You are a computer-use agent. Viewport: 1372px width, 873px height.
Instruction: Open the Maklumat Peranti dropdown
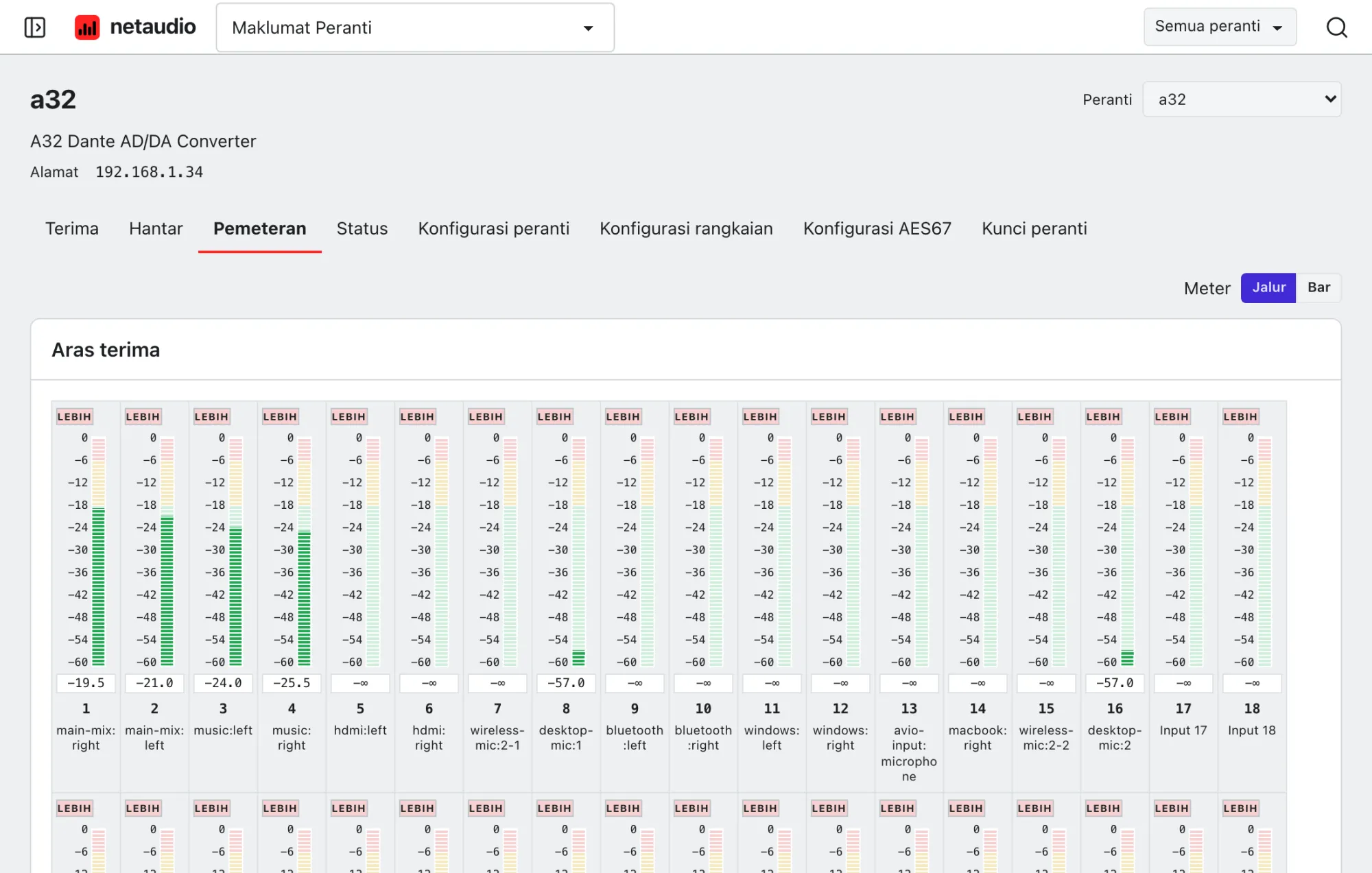[415, 27]
